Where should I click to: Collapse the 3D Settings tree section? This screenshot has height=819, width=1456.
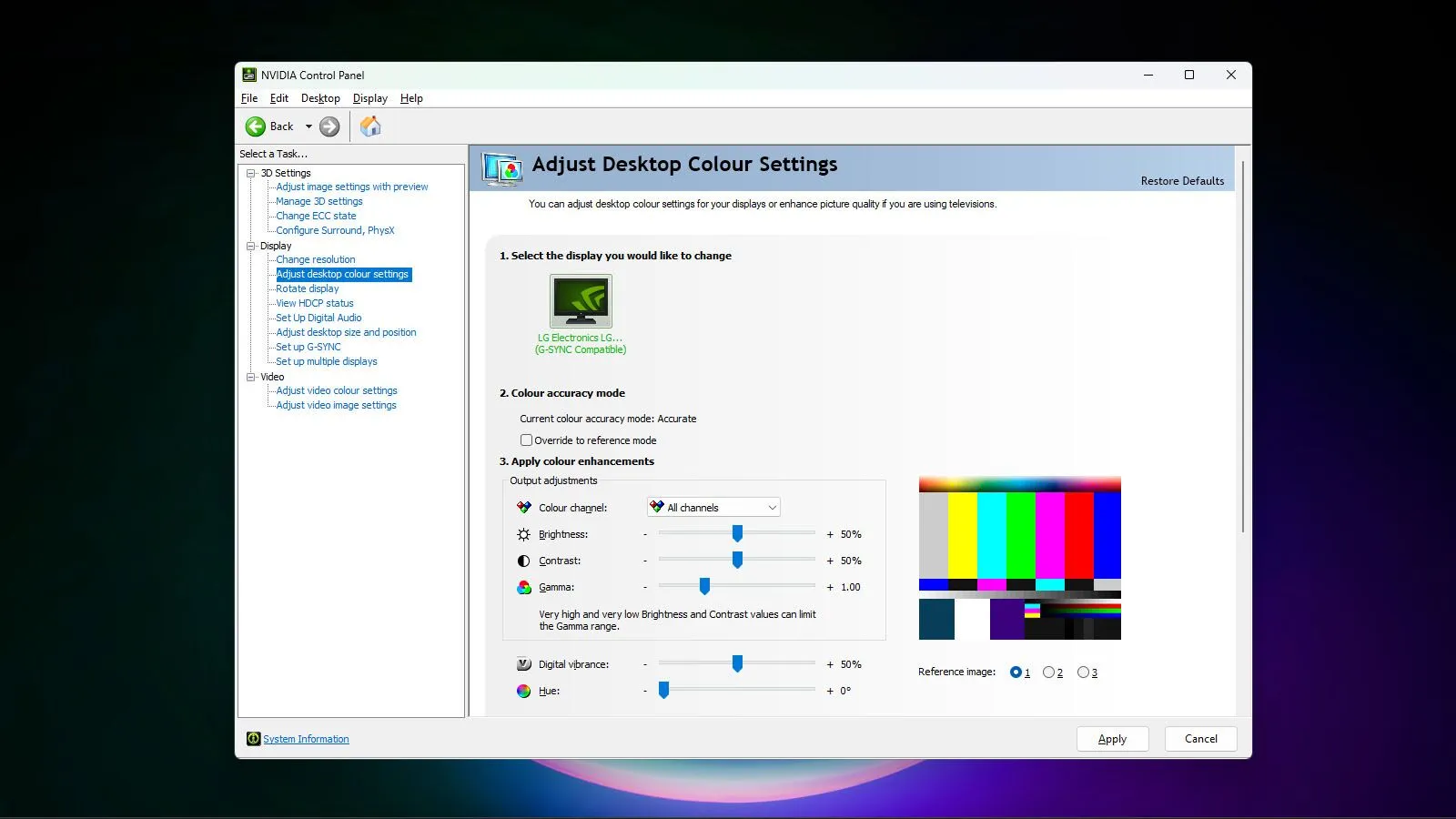click(250, 172)
